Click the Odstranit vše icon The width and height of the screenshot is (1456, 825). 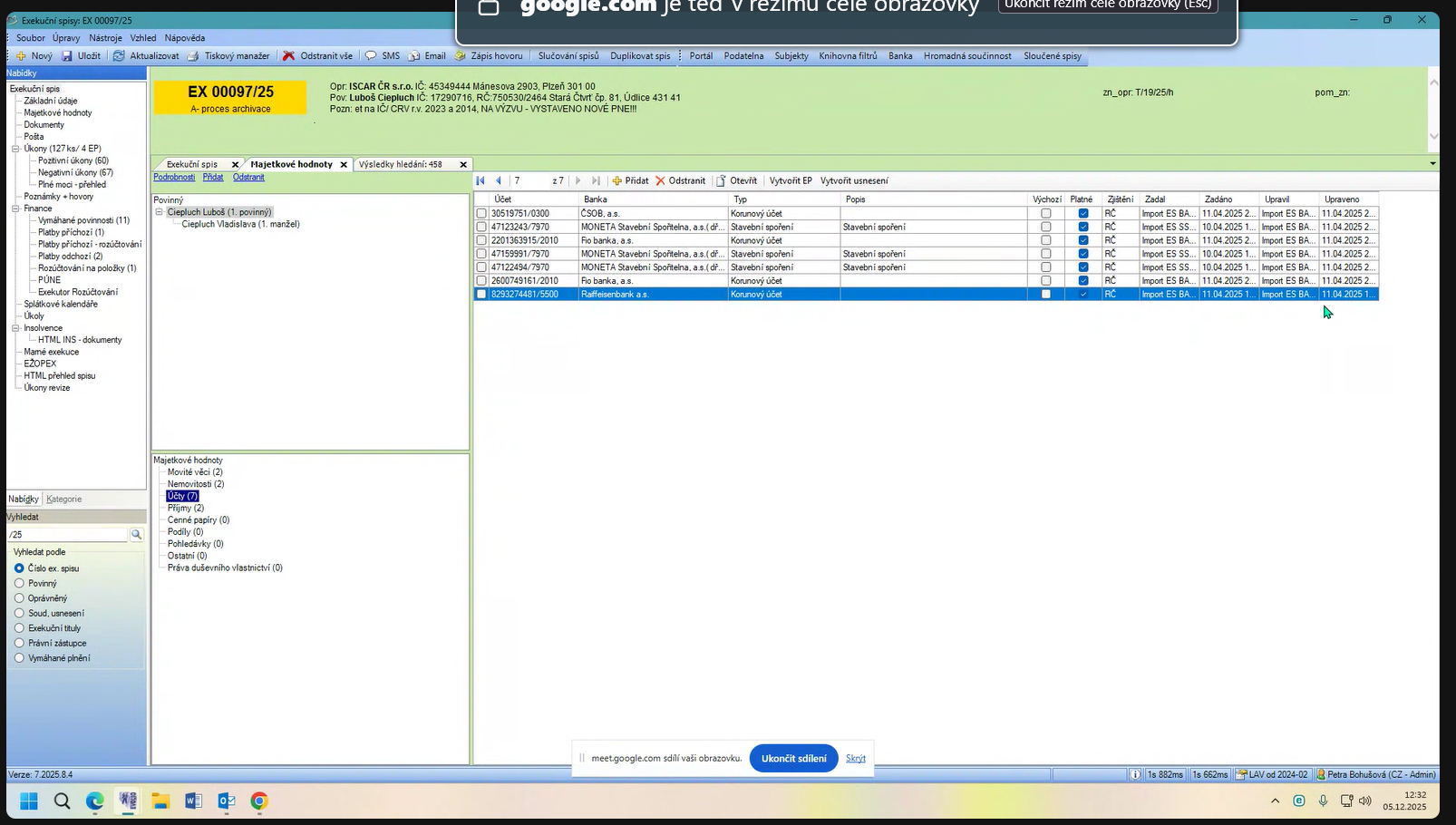point(289,56)
